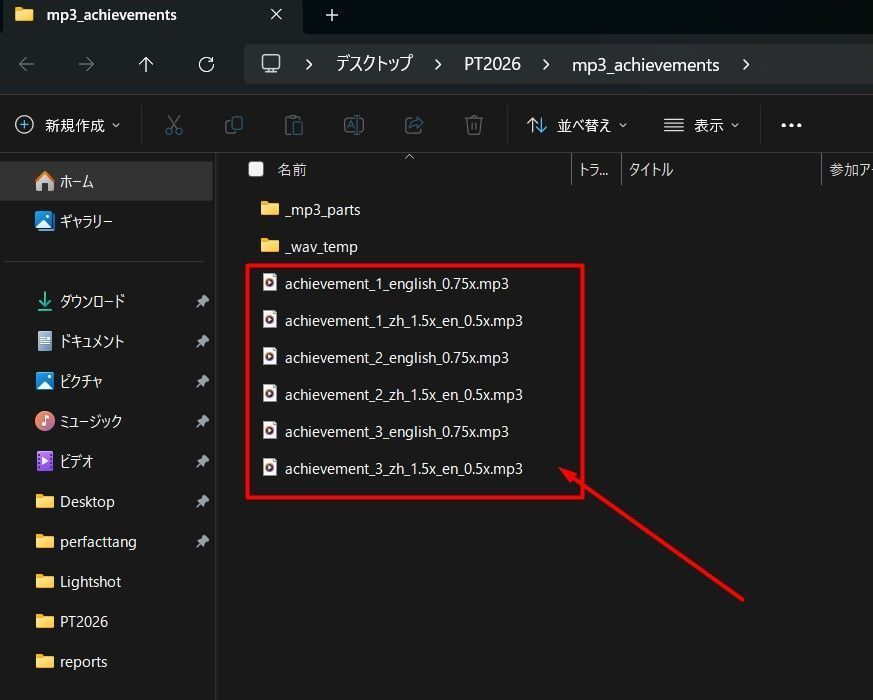Image resolution: width=873 pixels, height=700 pixels.
Task: Open the 表示 view dropdown
Action: click(702, 125)
